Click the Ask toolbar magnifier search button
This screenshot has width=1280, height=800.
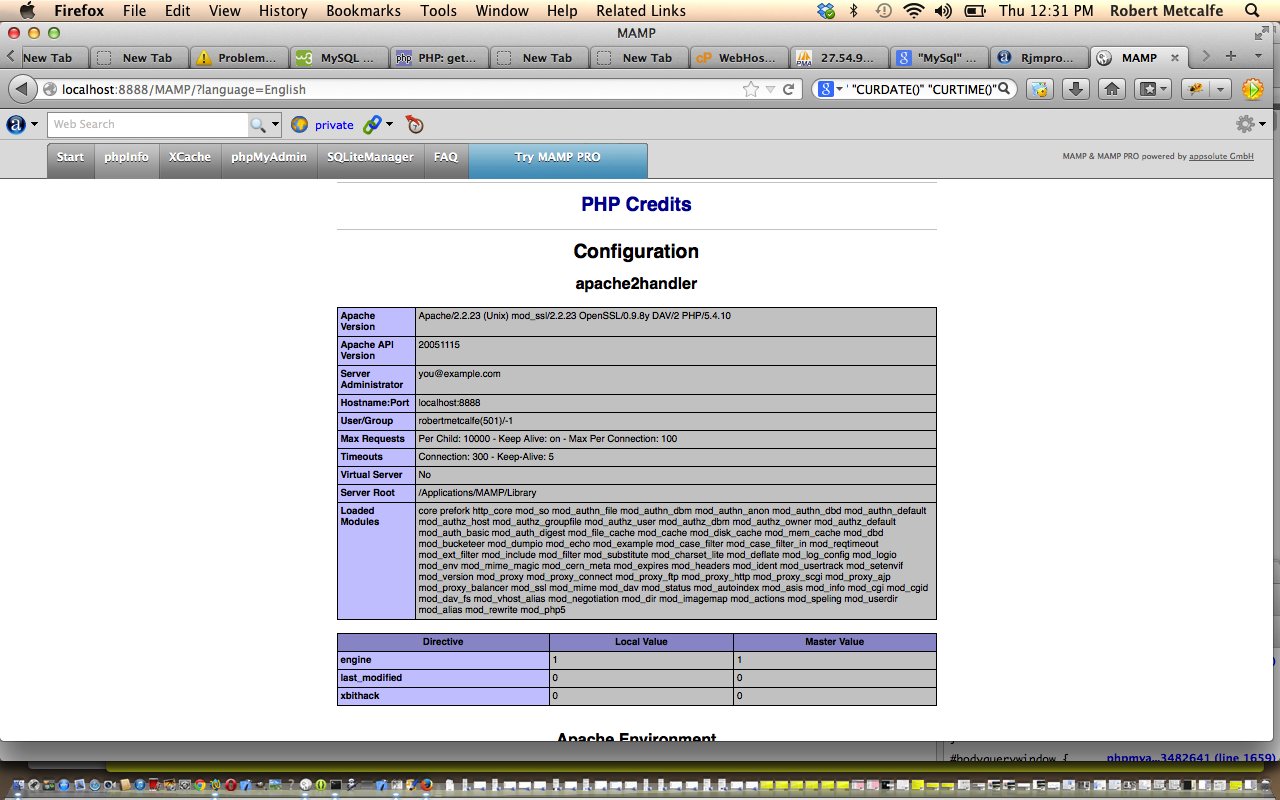click(x=259, y=125)
